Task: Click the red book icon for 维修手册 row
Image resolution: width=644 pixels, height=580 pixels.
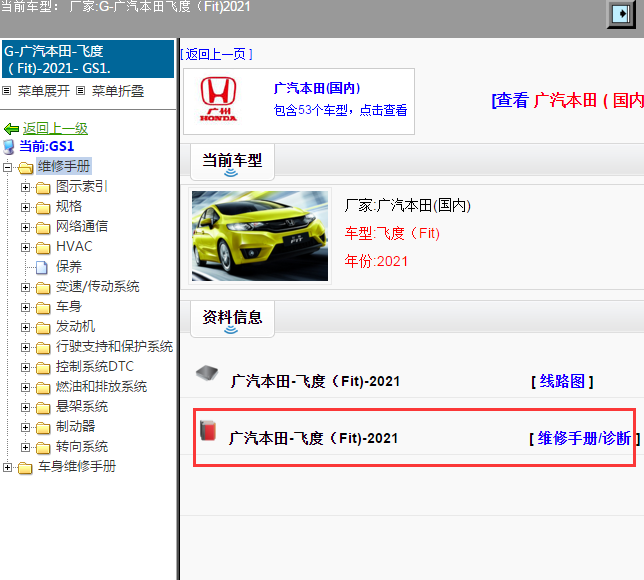Action: point(208,430)
